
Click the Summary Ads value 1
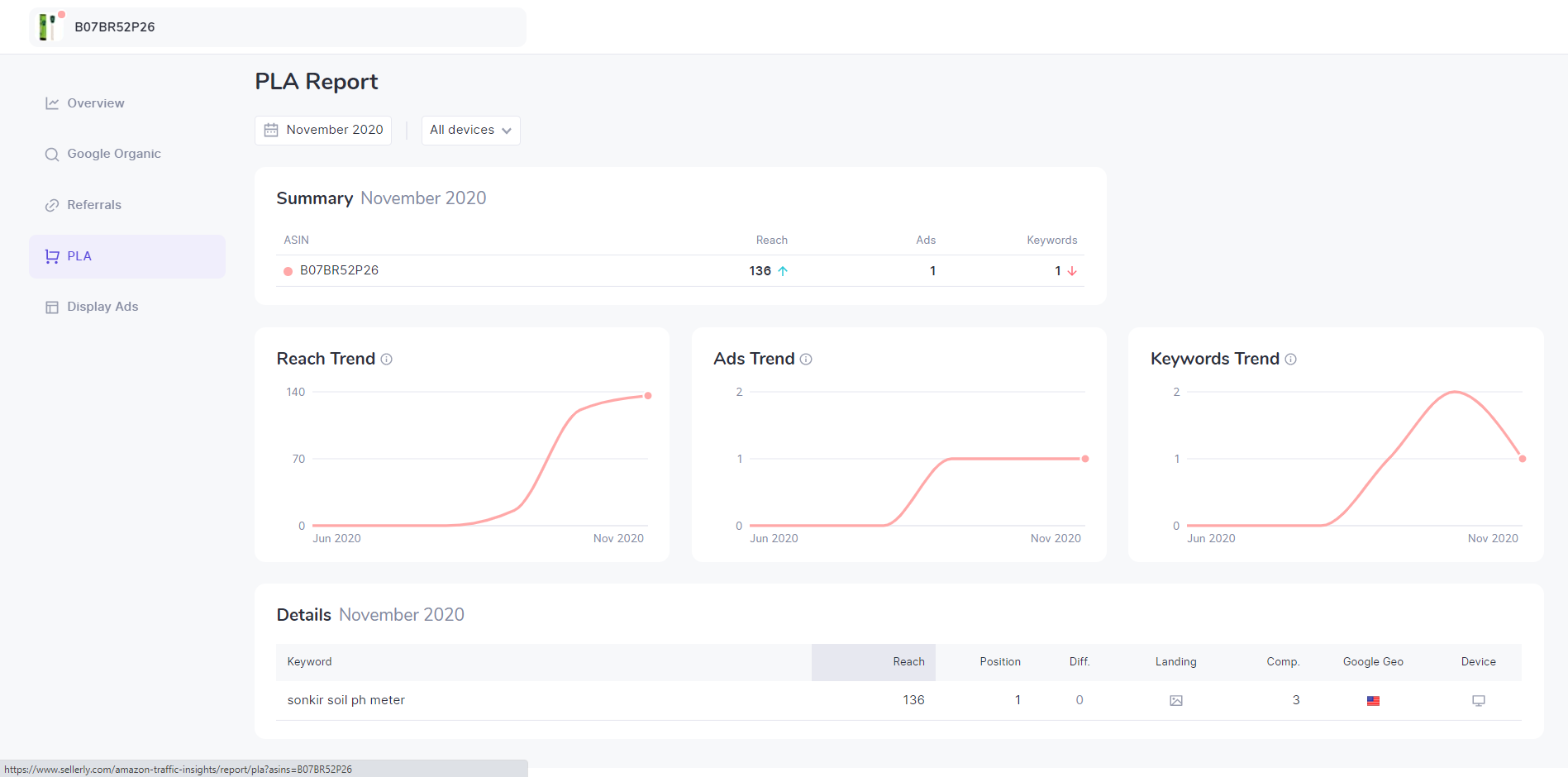pyautogui.click(x=933, y=271)
